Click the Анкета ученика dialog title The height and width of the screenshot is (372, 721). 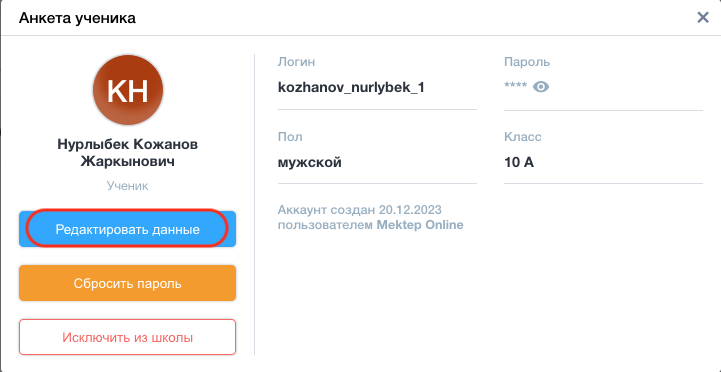pyautogui.click(x=77, y=18)
